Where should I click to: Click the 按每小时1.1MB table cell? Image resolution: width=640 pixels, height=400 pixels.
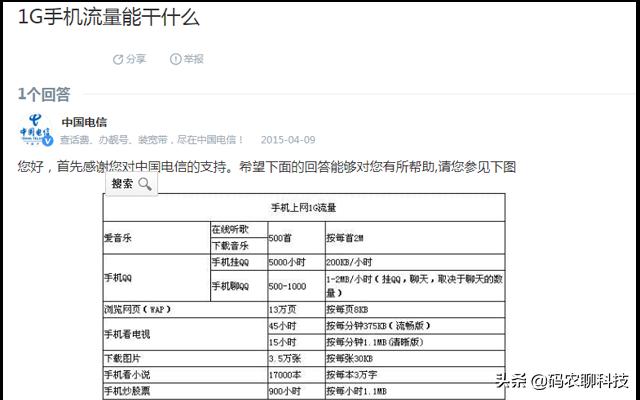click(x=415, y=391)
